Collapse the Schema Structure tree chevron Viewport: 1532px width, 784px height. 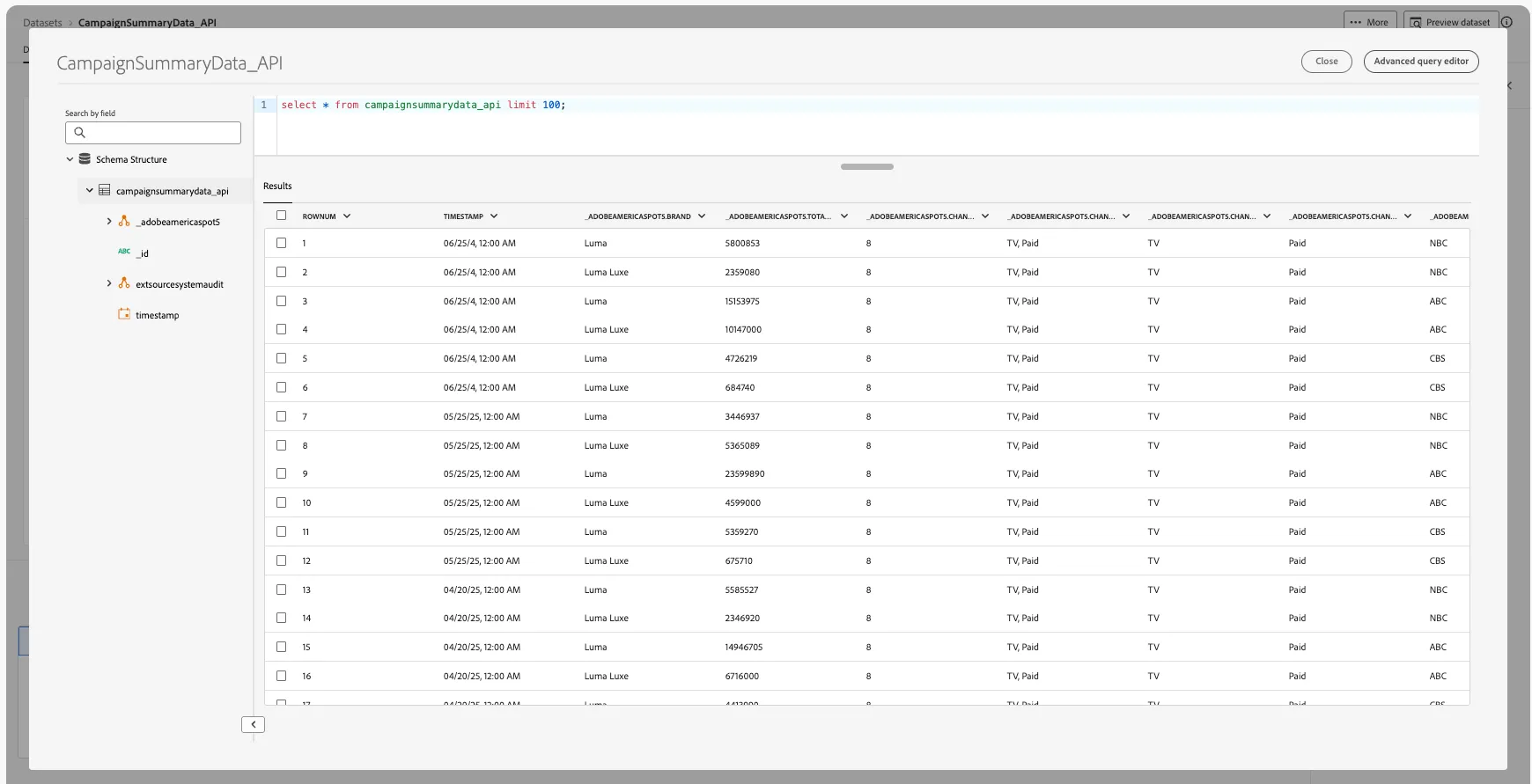point(70,159)
